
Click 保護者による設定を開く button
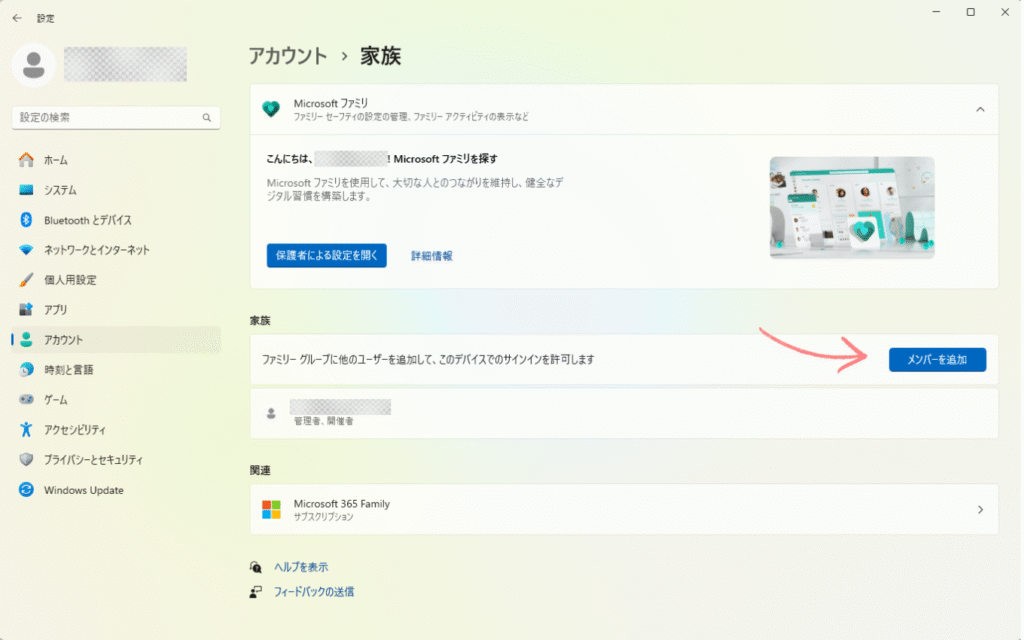327,255
